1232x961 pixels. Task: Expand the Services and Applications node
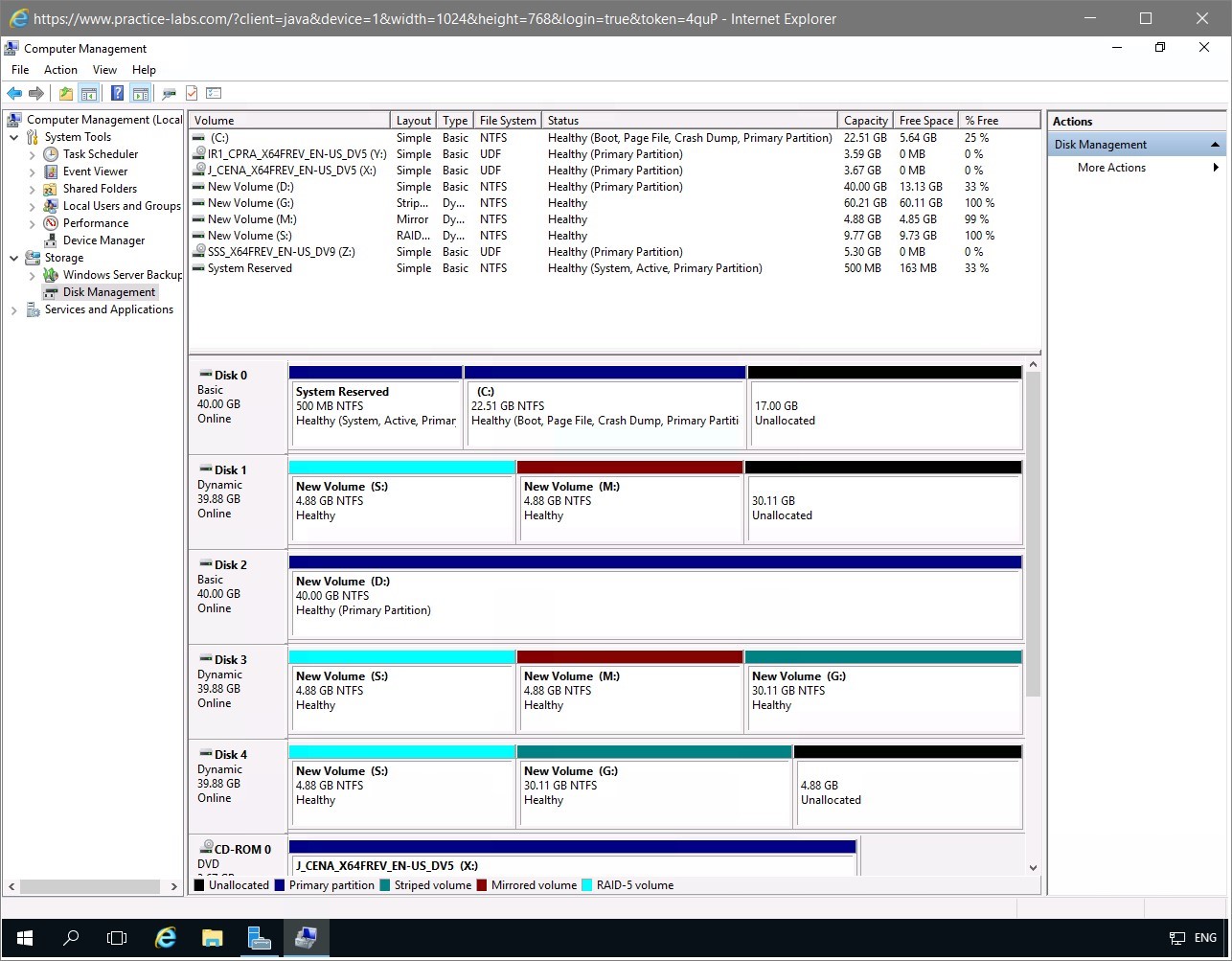(x=14, y=310)
